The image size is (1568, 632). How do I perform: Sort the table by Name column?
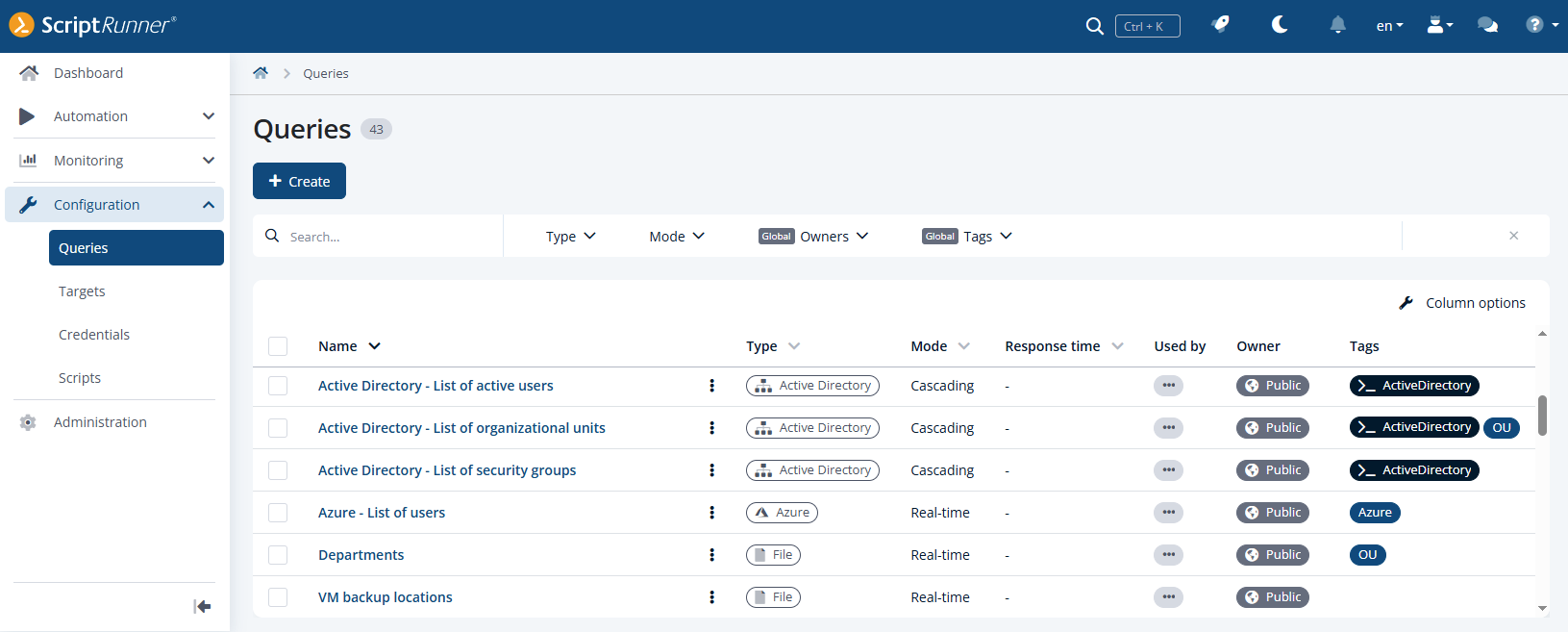349,346
